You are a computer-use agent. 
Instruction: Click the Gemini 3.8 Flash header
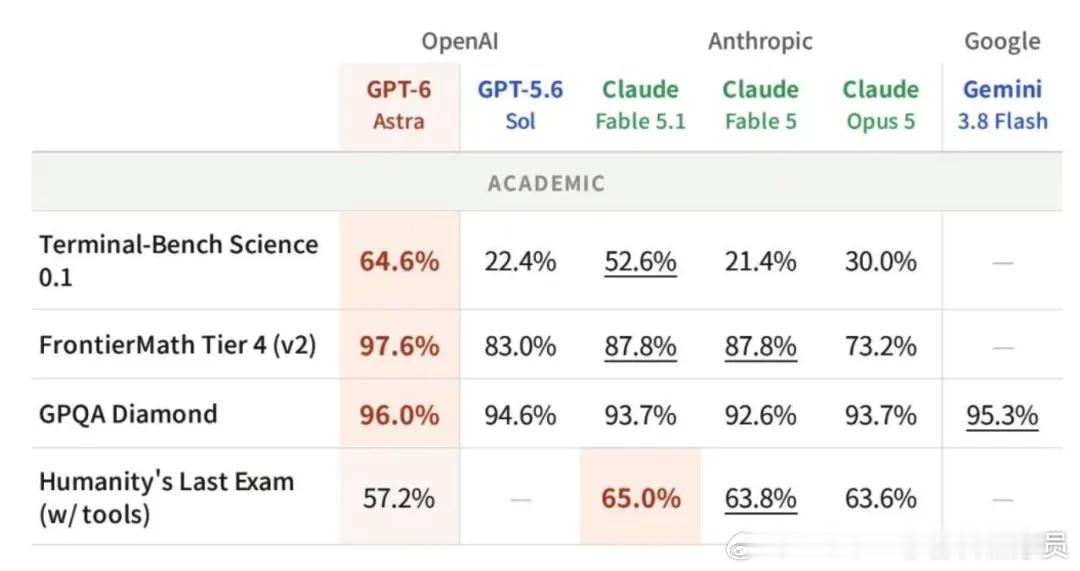coord(1002,105)
